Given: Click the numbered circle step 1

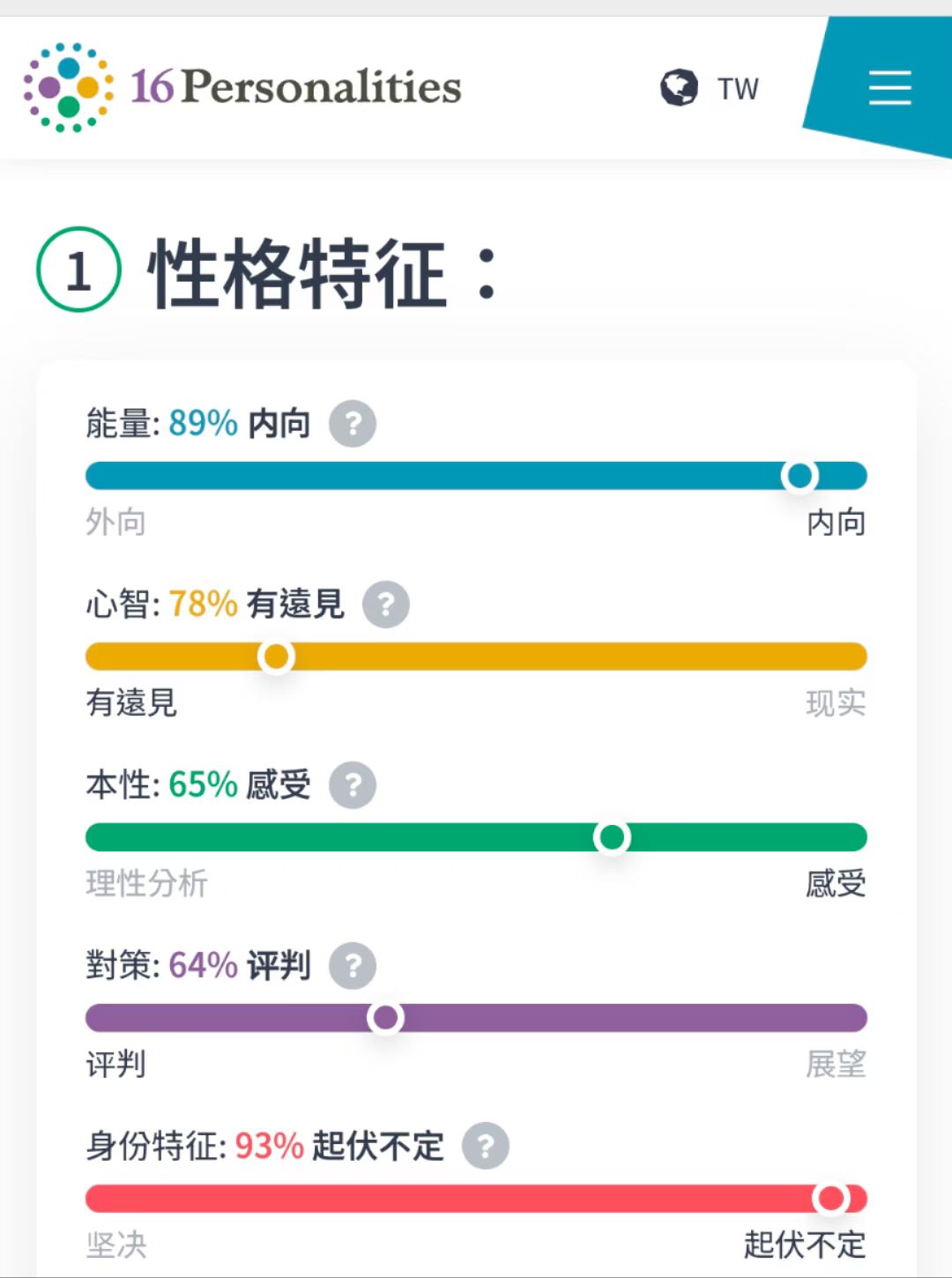Looking at the screenshot, I should pos(78,270).
